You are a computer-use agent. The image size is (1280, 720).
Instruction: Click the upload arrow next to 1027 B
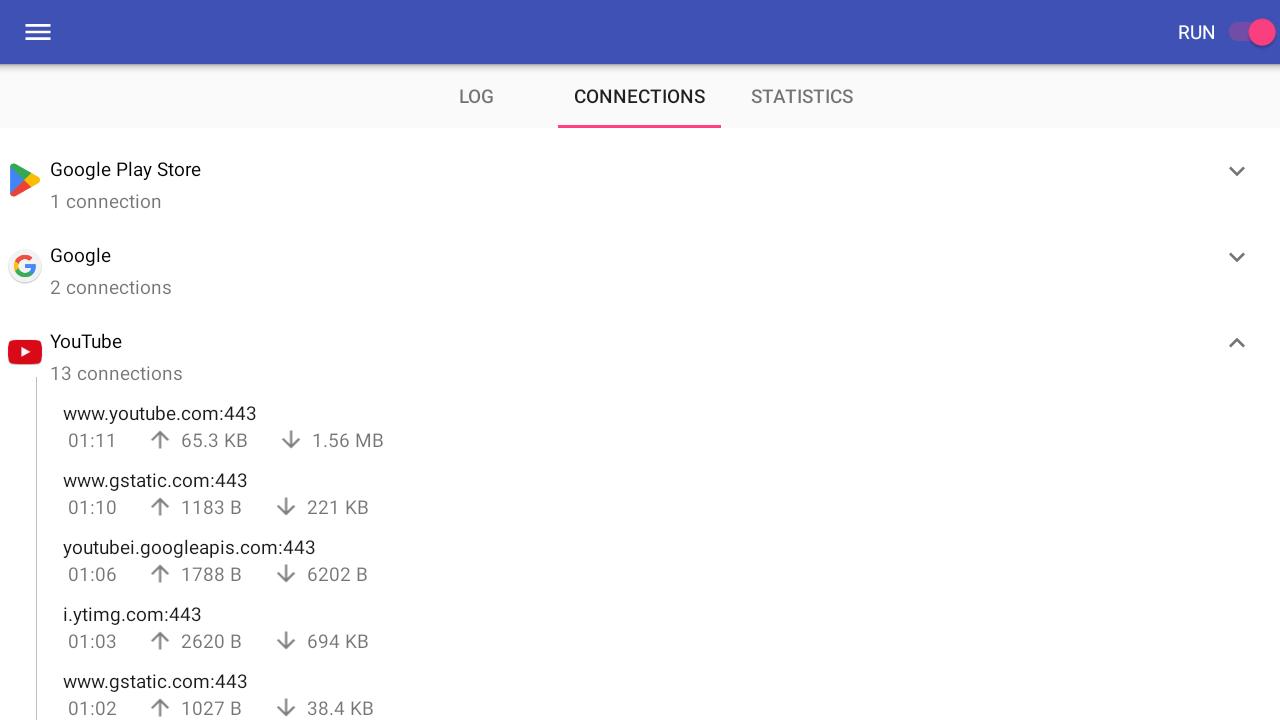(x=160, y=708)
